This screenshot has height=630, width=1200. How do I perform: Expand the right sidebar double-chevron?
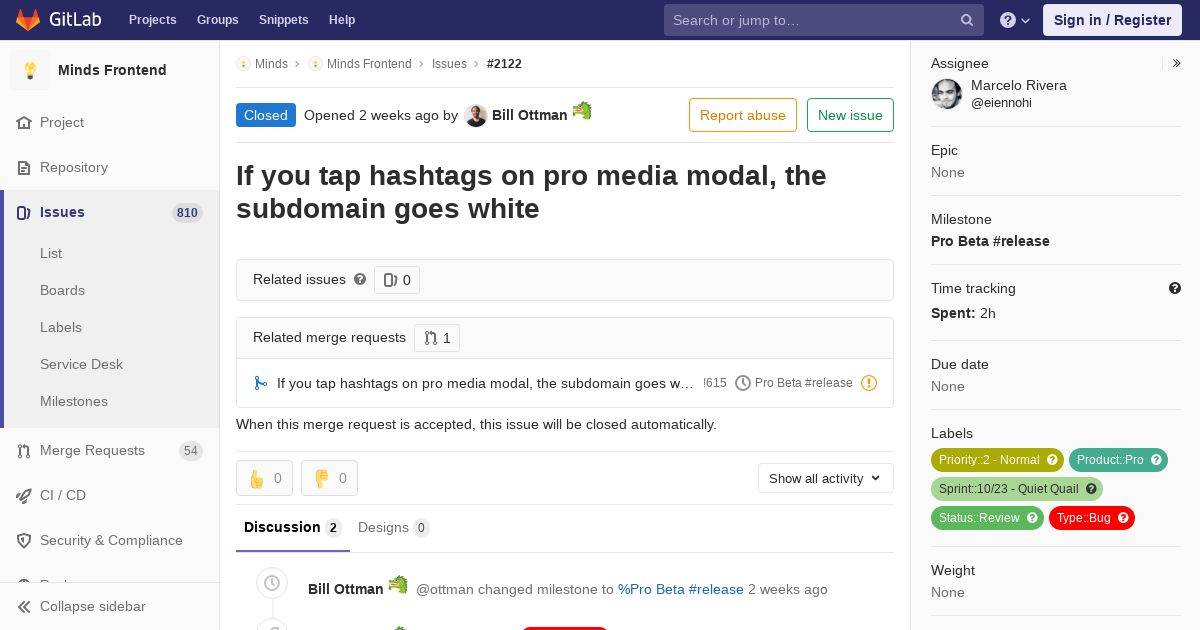pos(1177,63)
